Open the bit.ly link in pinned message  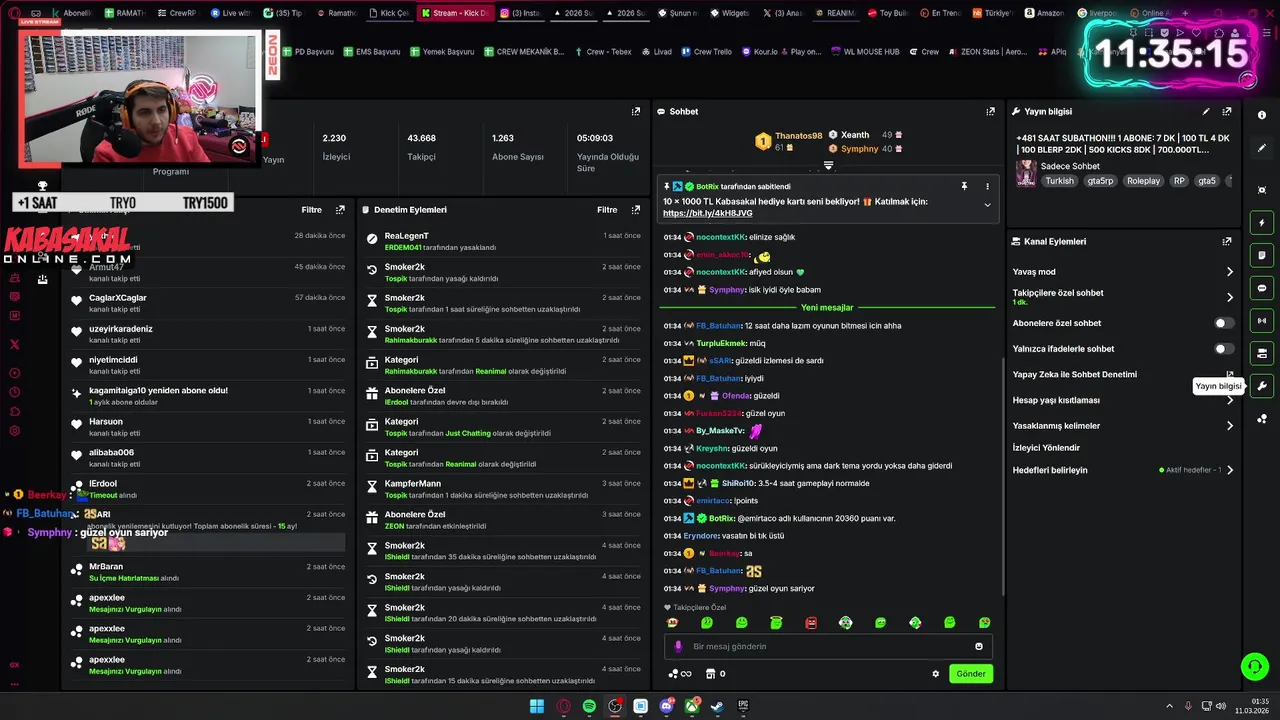[707, 213]
